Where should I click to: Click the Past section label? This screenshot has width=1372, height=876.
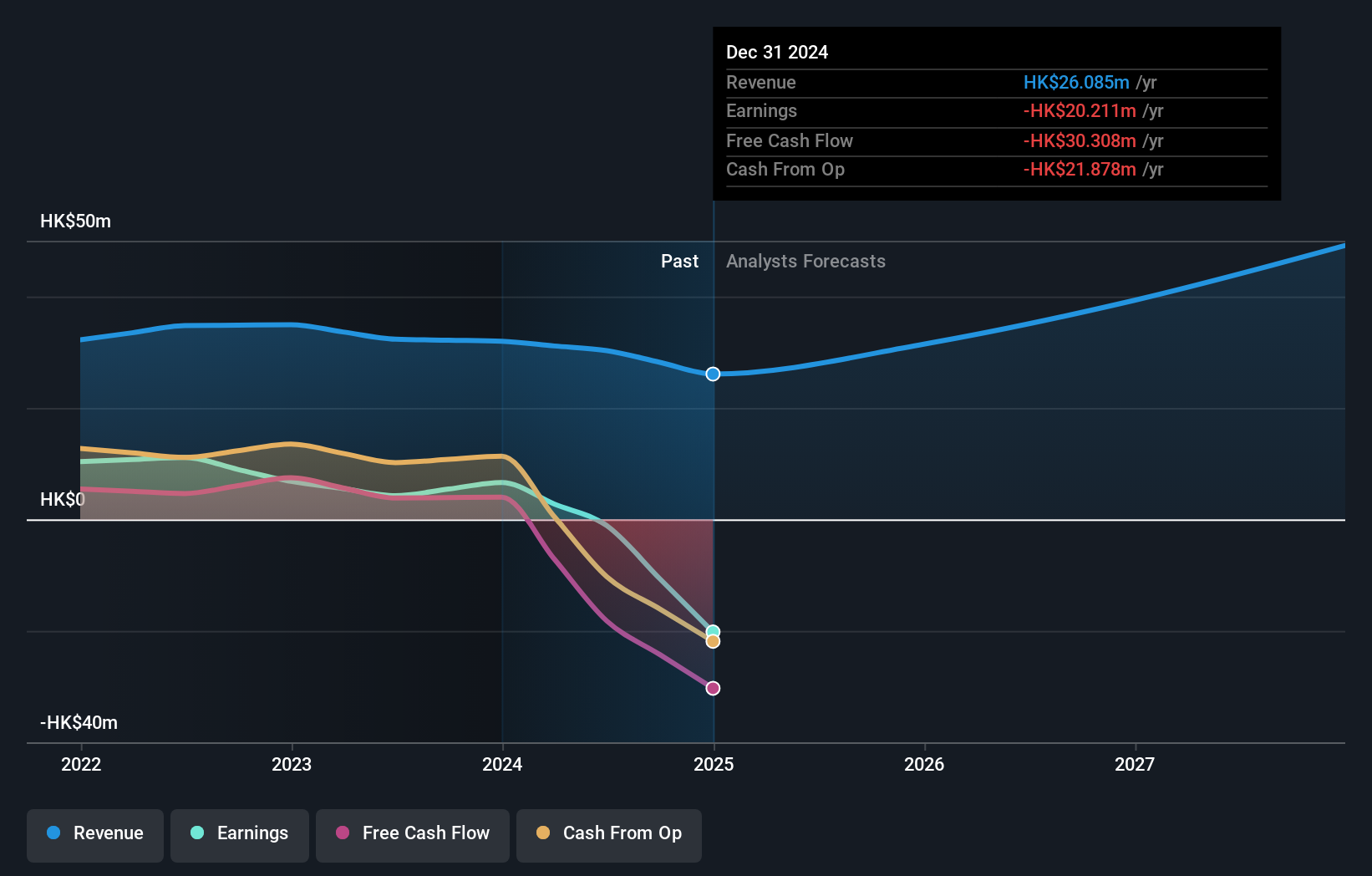(679, 262)
